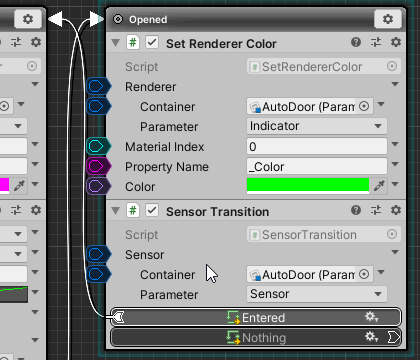The width and height of the screenshot is (420, 360).
Task: Click object picker on SetRendererColor script field
Action: [x=392, y=66]
